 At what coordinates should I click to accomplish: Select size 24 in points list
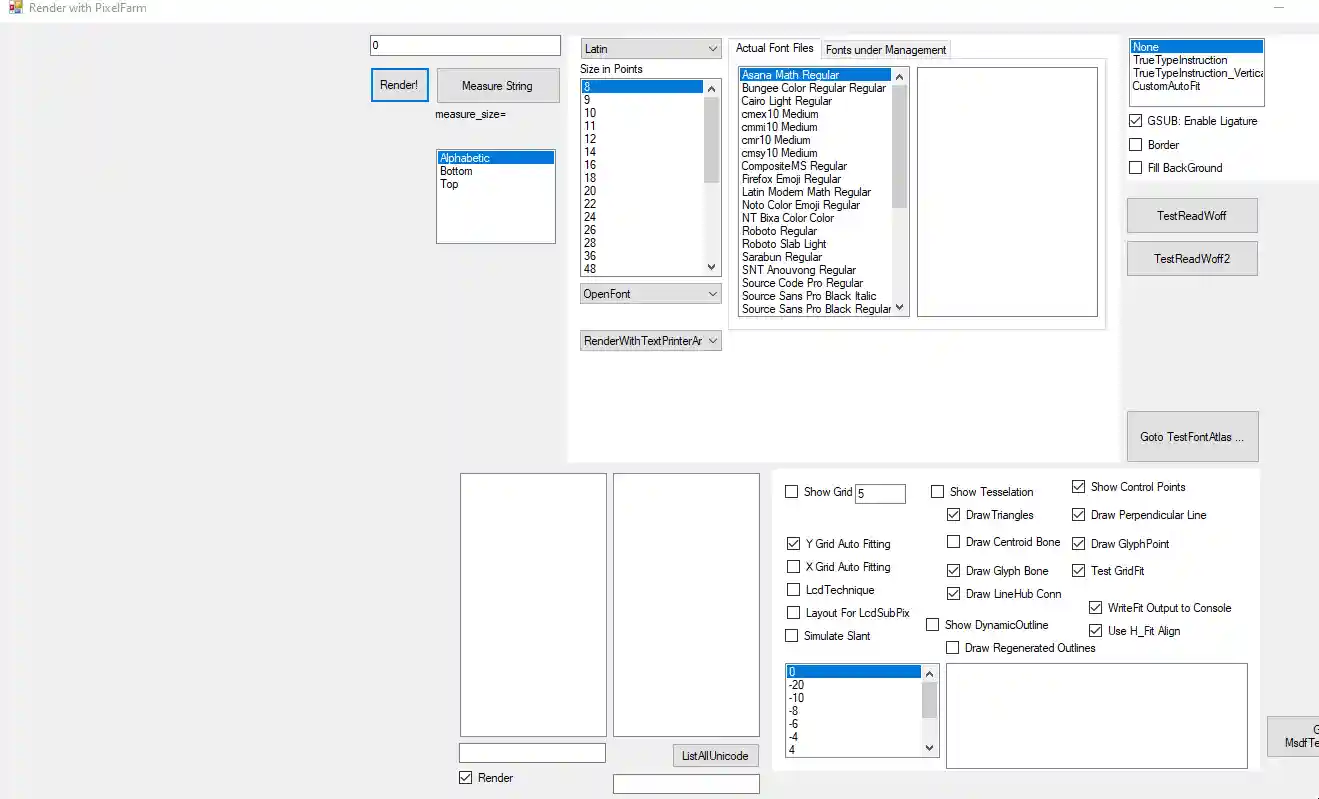(x=590, y=217)
